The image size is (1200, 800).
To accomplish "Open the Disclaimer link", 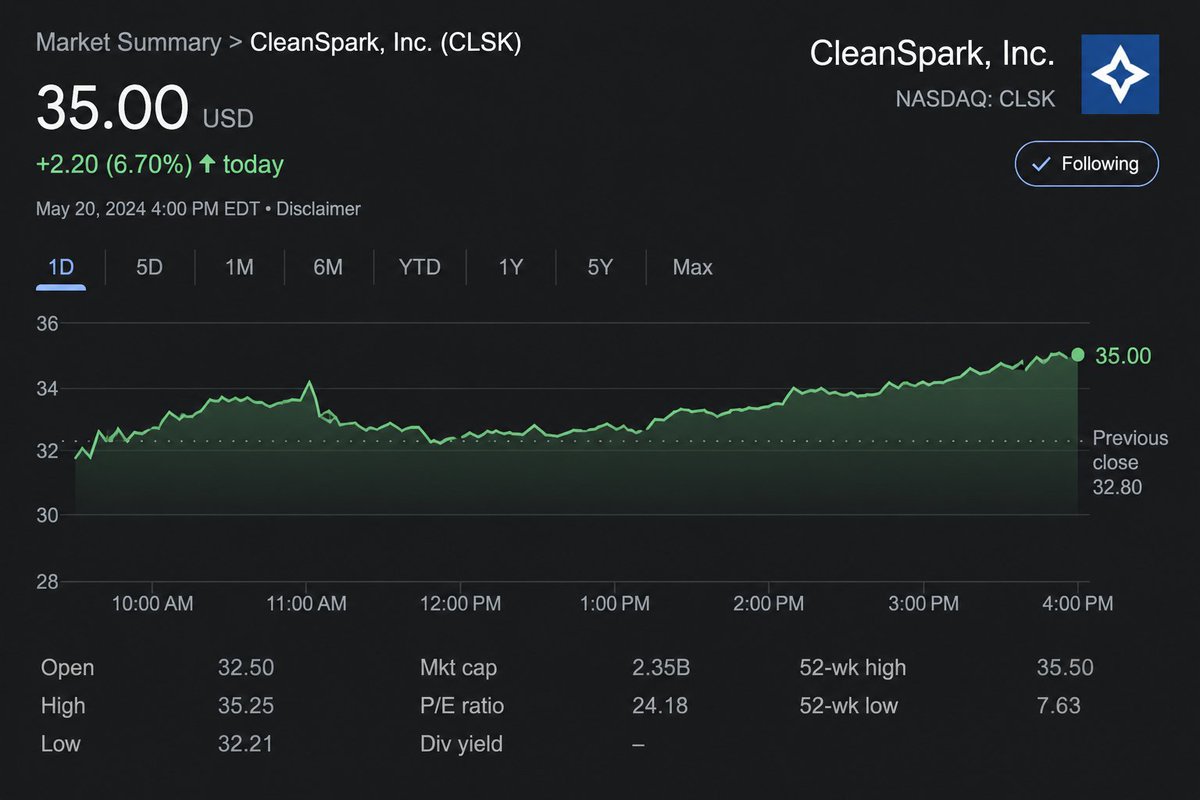I will tap(318, 209).
